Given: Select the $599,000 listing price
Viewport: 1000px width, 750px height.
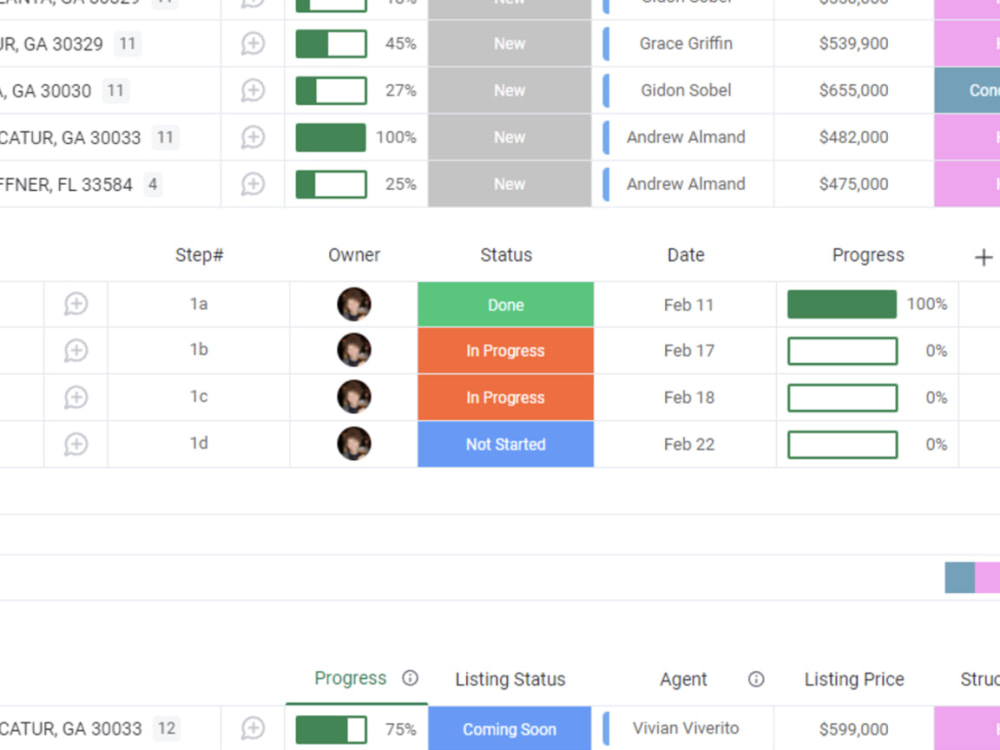Looking at the screenshot, I should point(853,728).
